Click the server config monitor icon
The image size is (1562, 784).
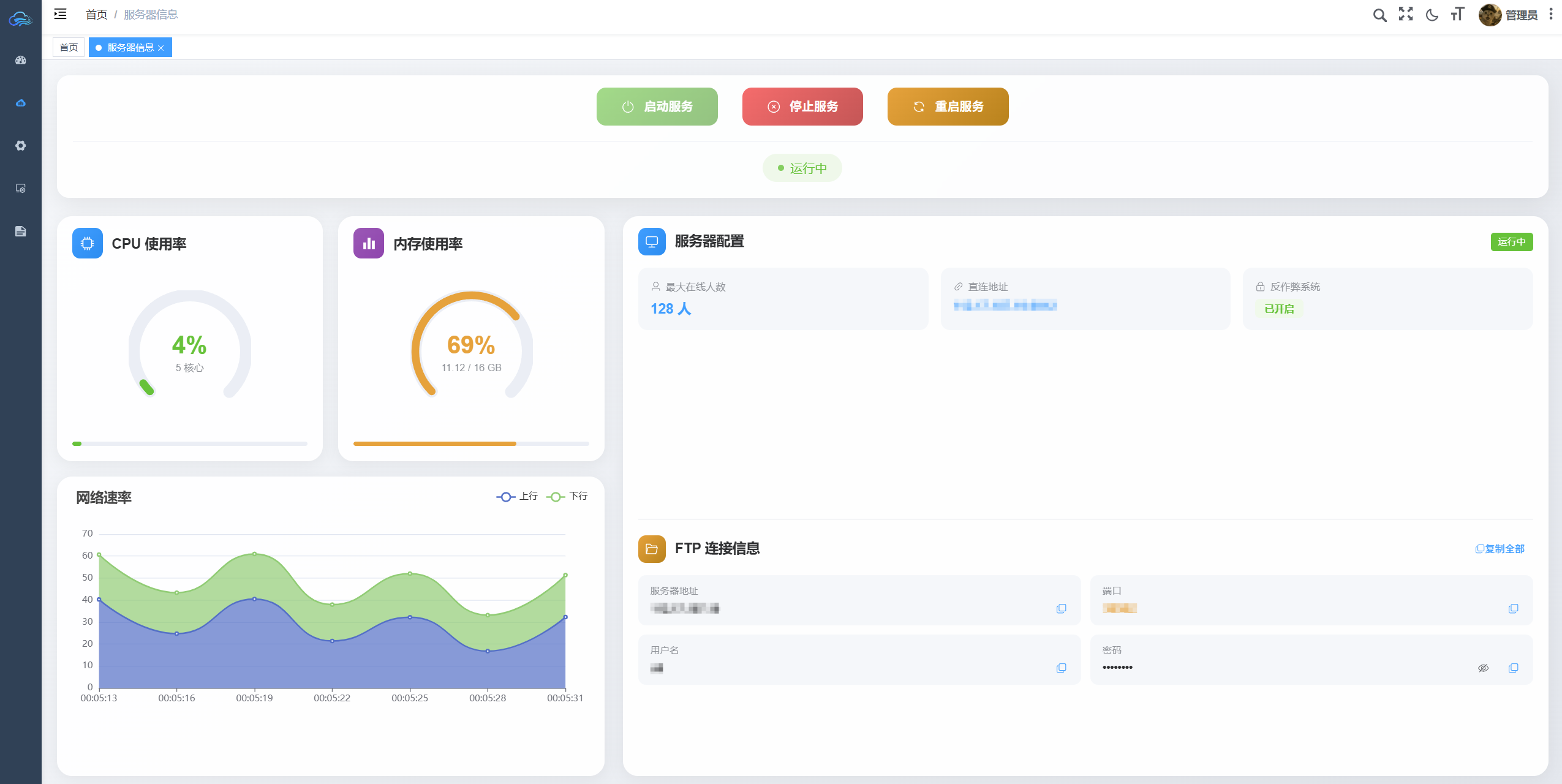pyautogui.click(x=652, y=241)
